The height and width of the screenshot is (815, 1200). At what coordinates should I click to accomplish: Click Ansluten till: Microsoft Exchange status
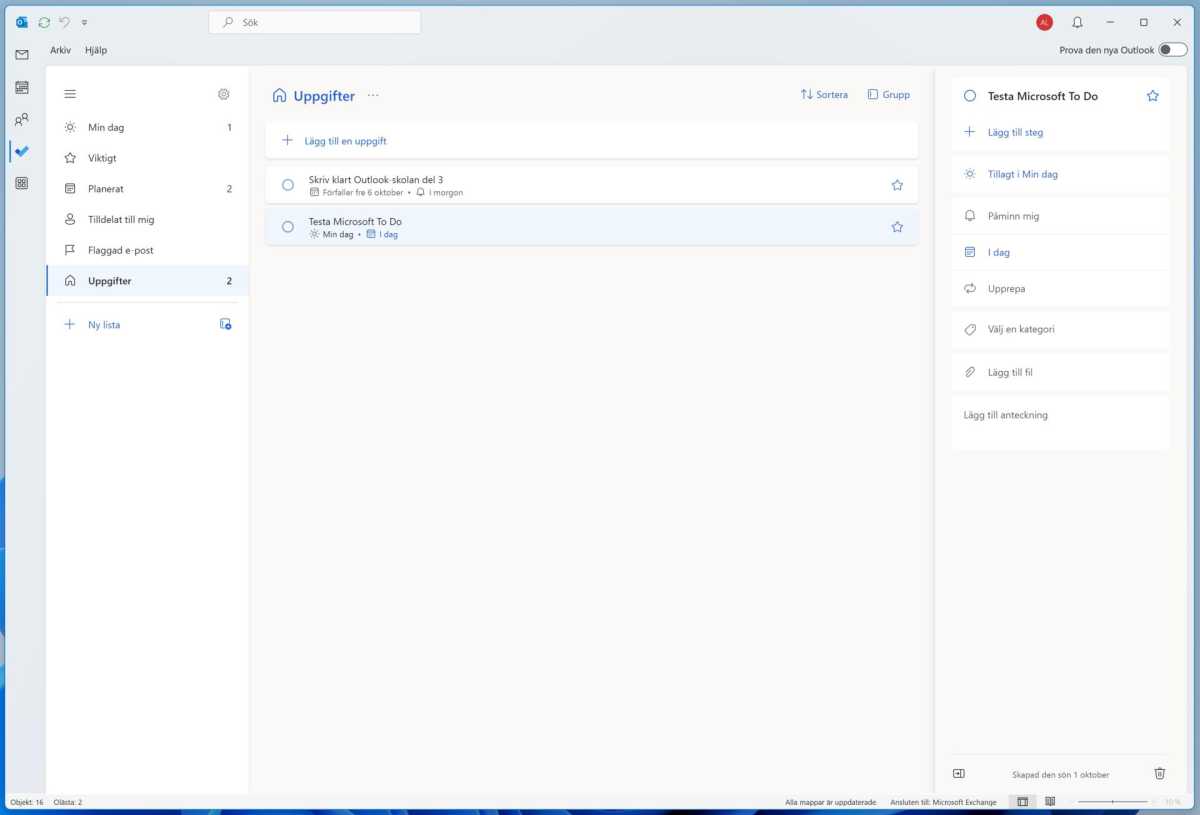pyautogui.click(x=943, y=802)
